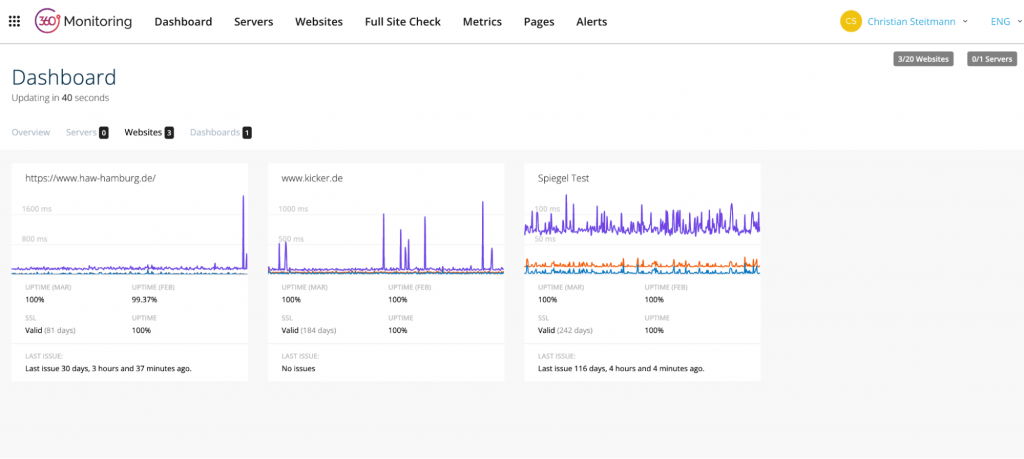Click SSL Valid (184 days) text
The height and width of the screenshot is (459, 1024).
309,330
